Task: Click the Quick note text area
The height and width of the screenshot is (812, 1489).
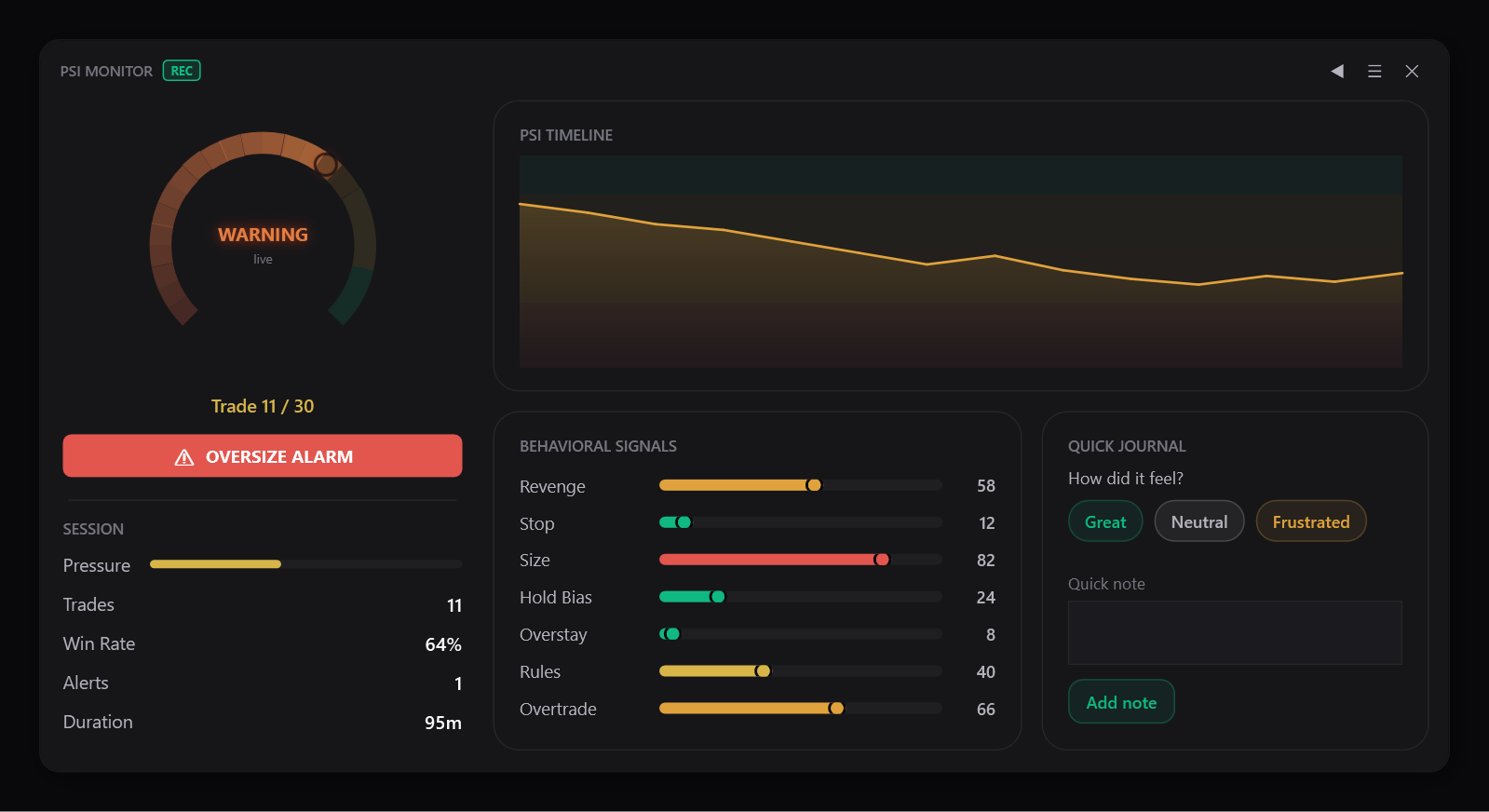Action: [x=1235, y=632]
